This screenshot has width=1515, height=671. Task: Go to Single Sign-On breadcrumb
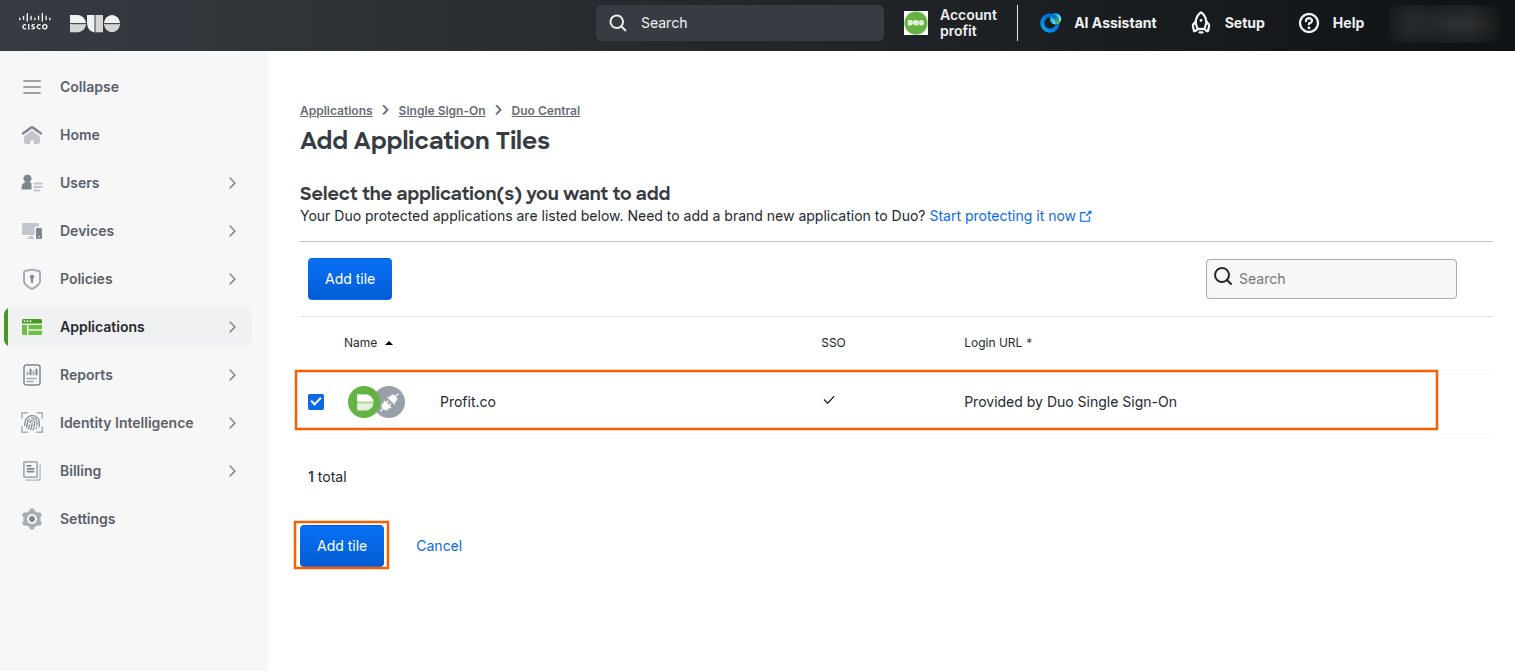point(442,111)
